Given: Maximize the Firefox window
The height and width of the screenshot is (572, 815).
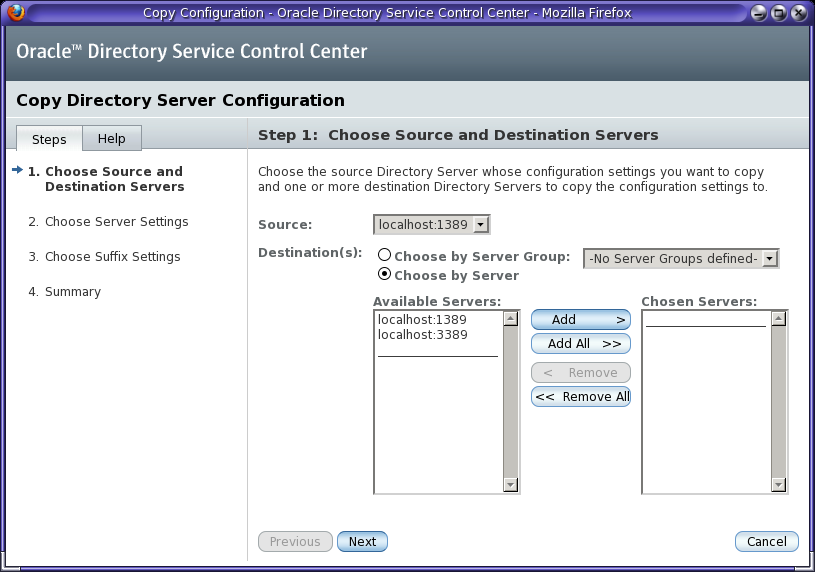Looking at the screenshot, I should (x=779, y=13).
